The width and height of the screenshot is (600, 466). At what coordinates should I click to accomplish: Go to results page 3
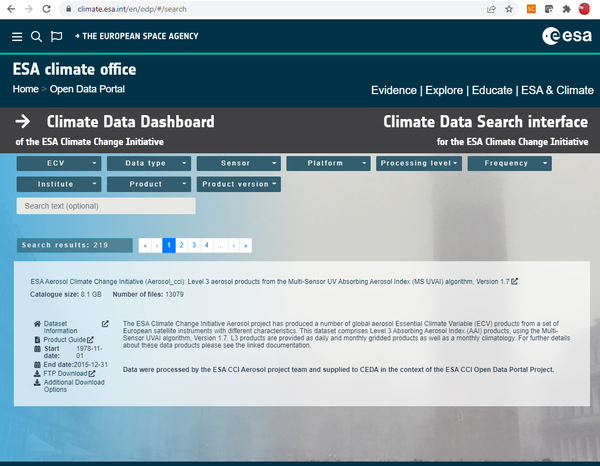[194, 245]
